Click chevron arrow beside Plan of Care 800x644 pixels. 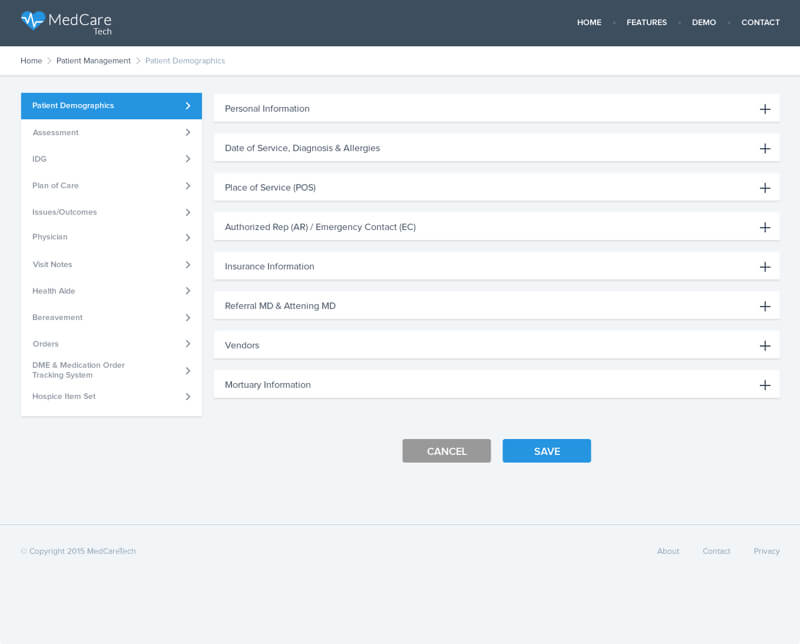[188, 186]
